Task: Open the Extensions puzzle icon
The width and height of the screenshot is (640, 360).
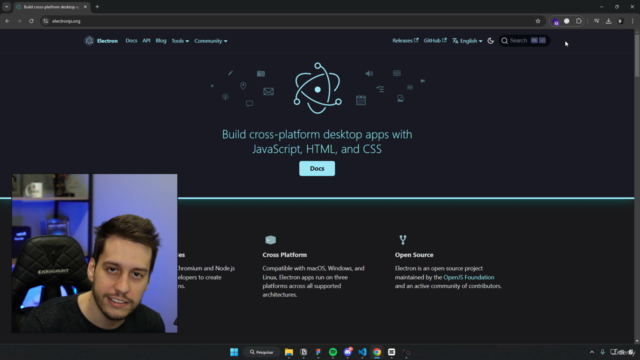Action: pyautogui.click(x=578, y=21)
